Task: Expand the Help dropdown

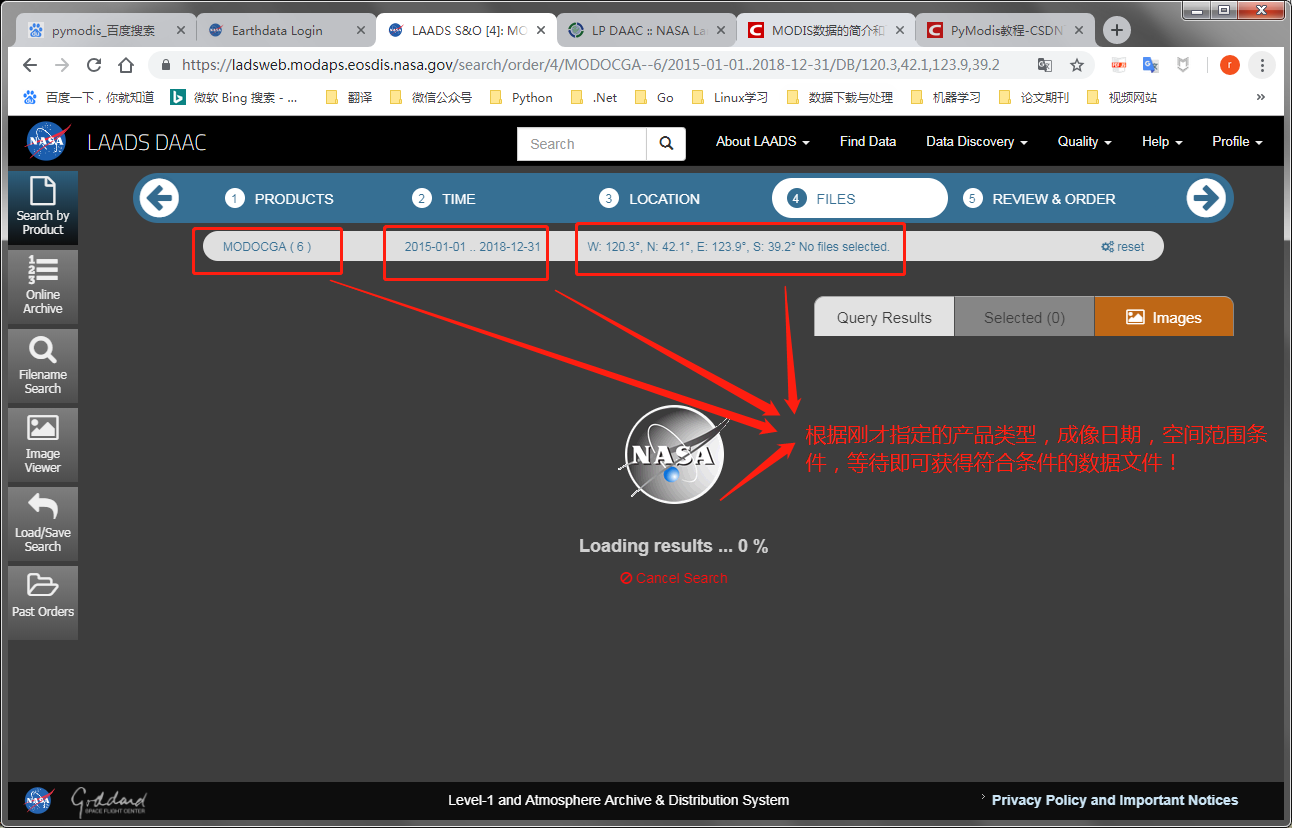Action: (x=1161, y=142)
